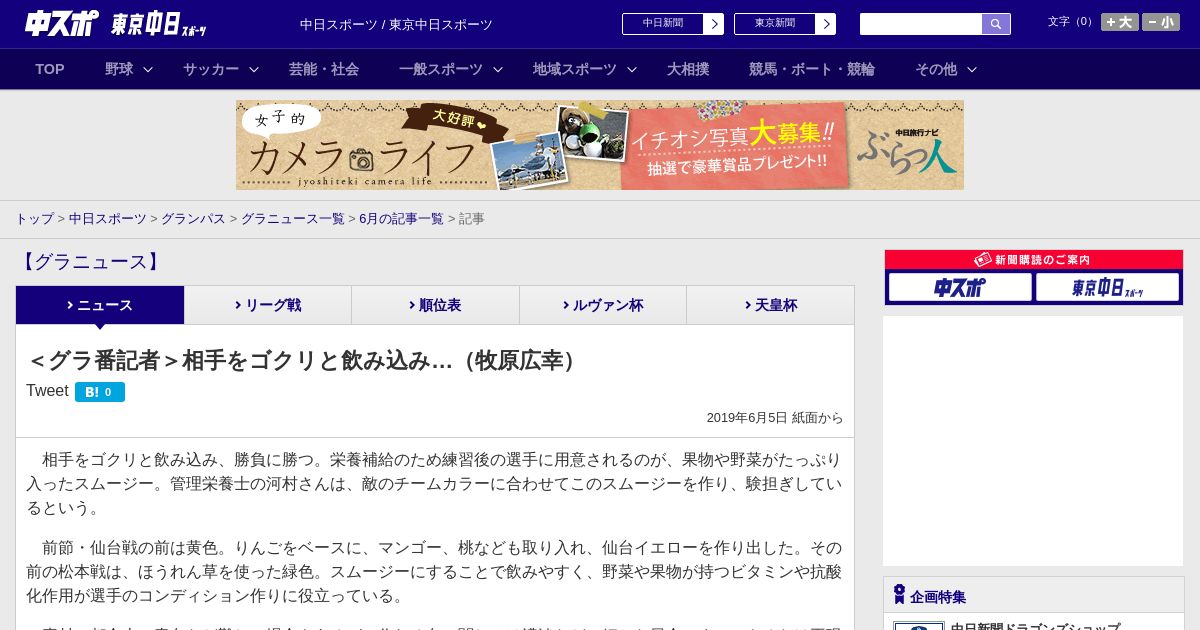Screen dimensions: 1200x630
Task: Open 東京新聞 link button
Action: pyautogui.click(x=775, y=24)
